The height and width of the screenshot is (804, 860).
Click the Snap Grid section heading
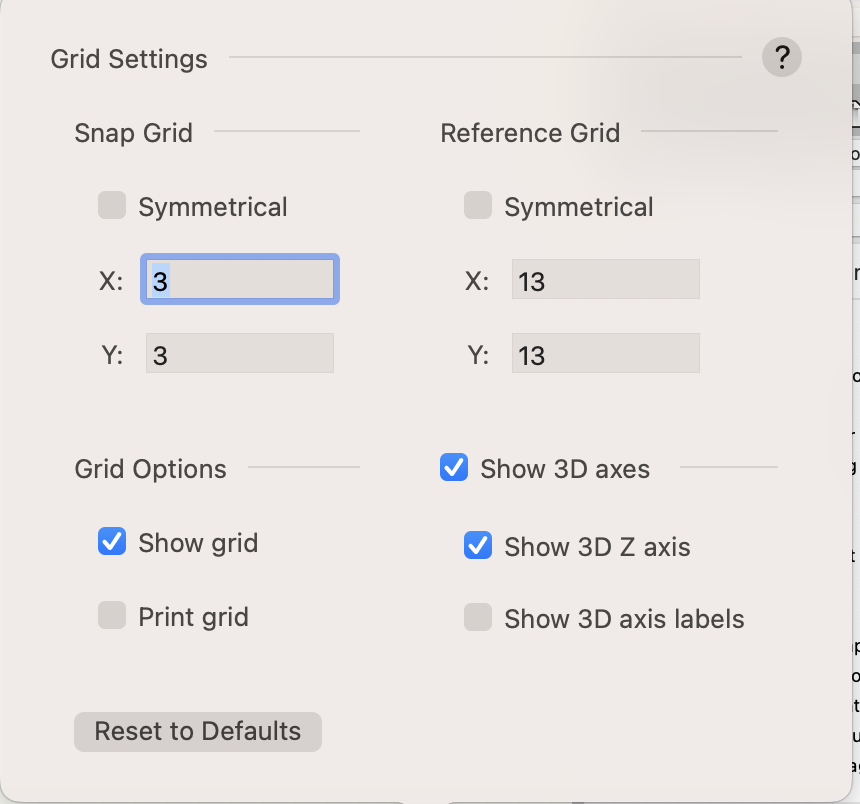pyautogui.click(x=133, y=133)
